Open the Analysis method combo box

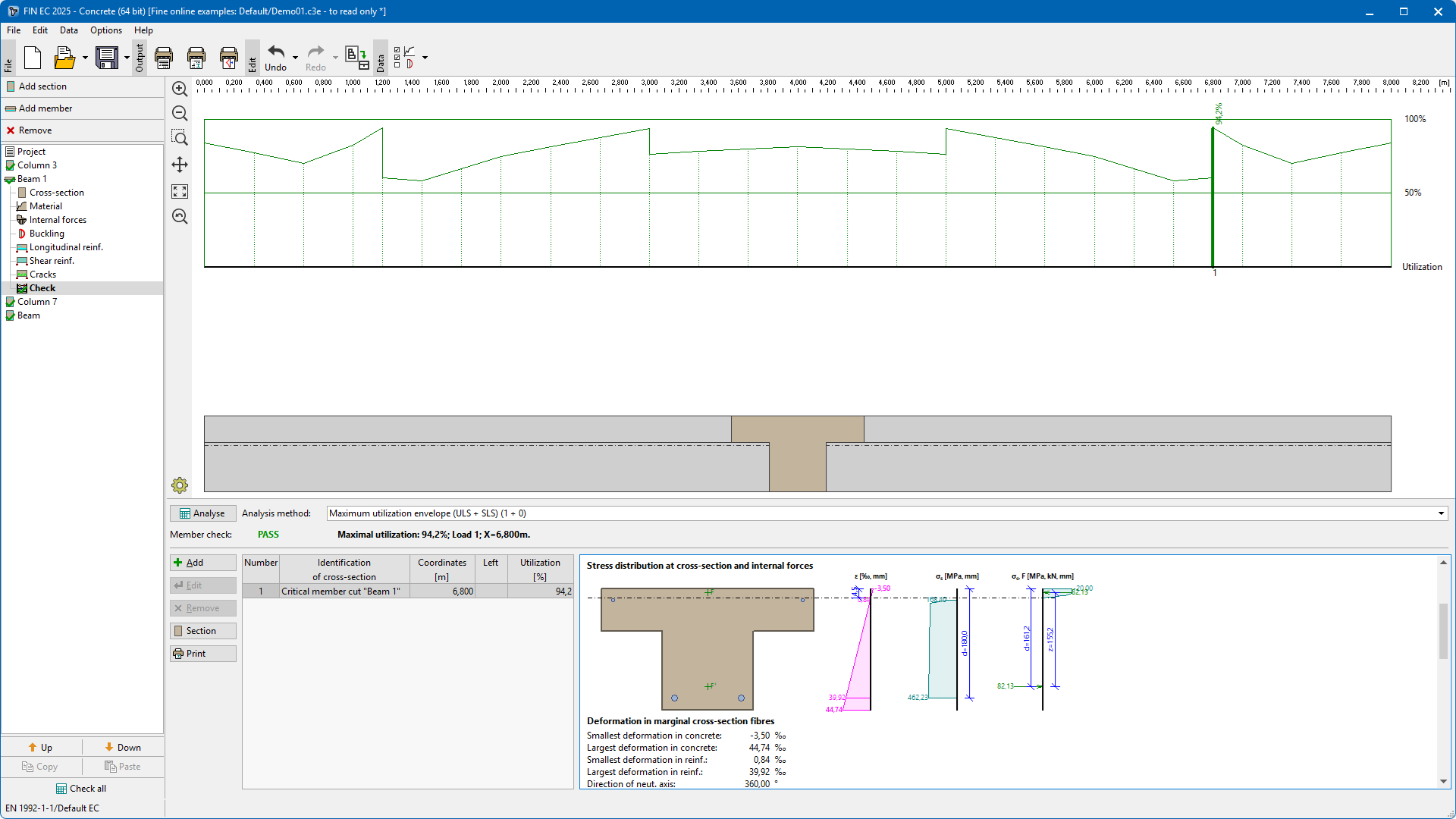(886, 513)
